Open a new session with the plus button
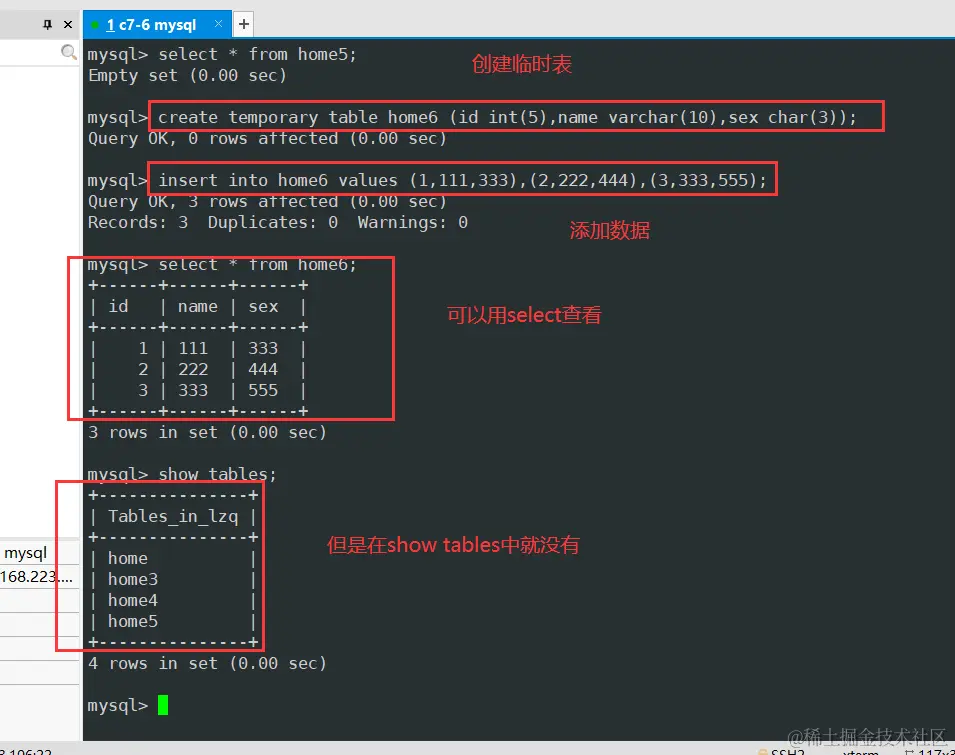This screenshot has width=955, height=755. coord(244,24)
